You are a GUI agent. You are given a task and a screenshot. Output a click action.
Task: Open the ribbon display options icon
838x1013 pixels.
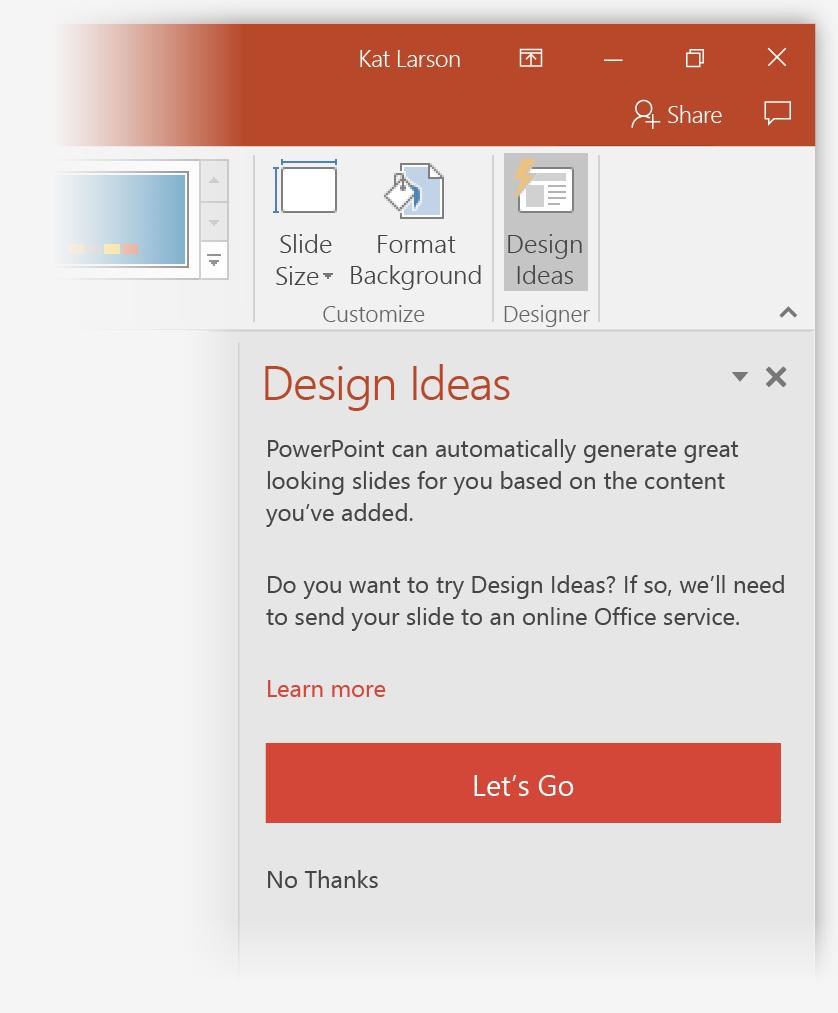pos(530,59)
